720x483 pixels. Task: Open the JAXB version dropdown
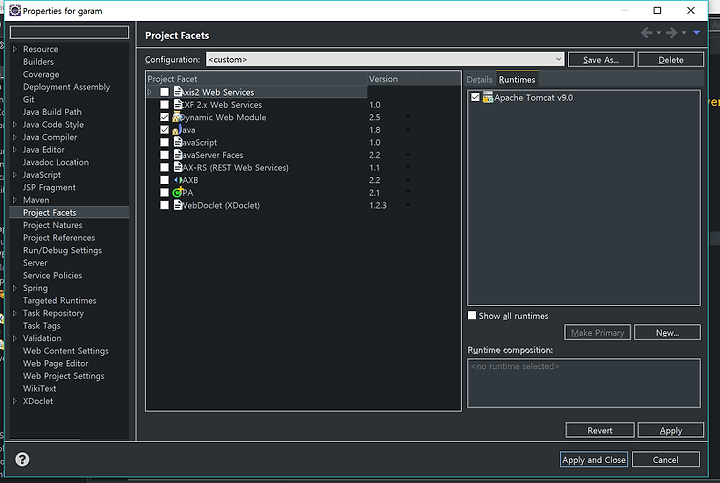click(x=408, y=180)
